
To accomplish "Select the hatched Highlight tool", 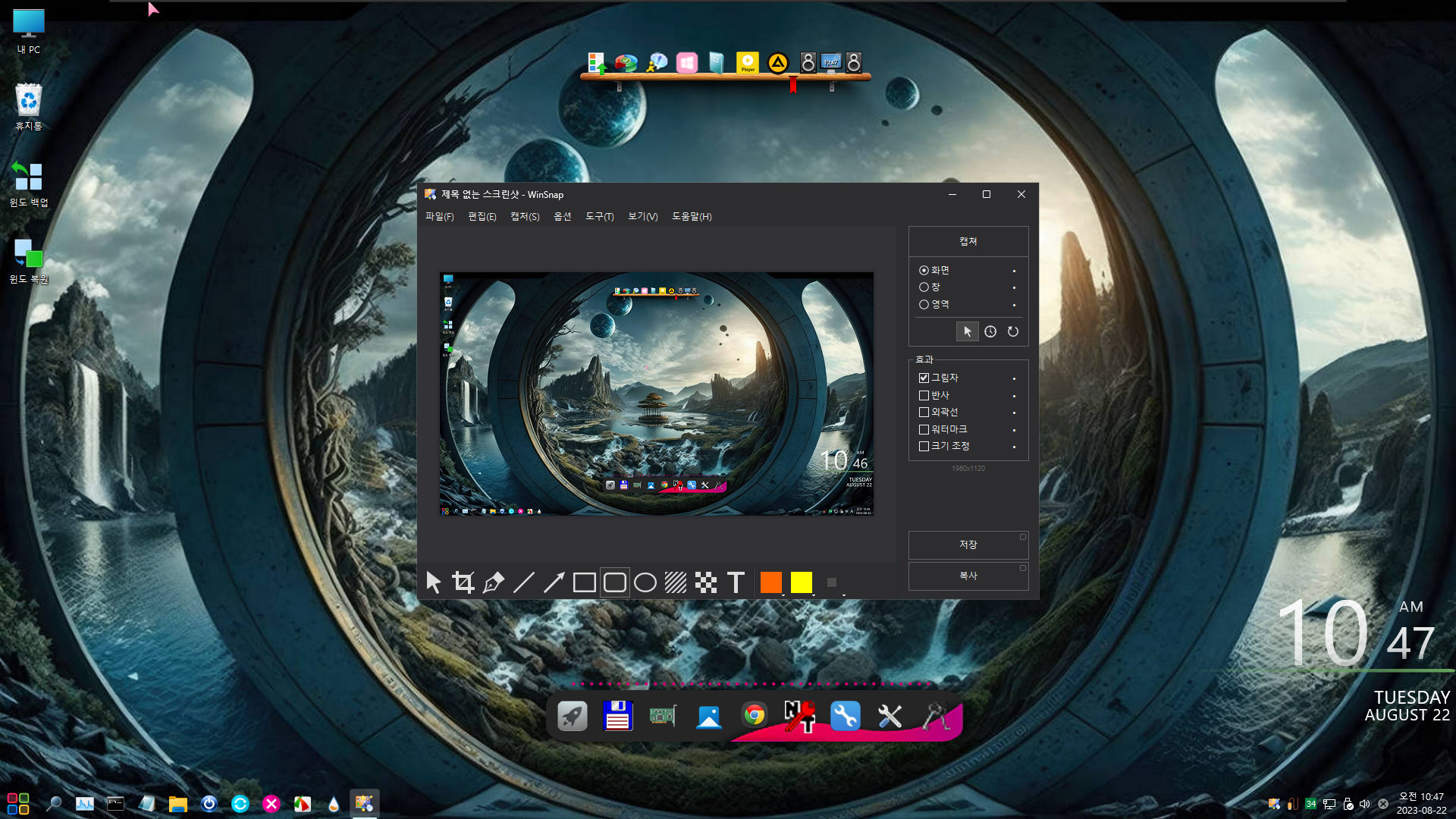I will point(676,582).
